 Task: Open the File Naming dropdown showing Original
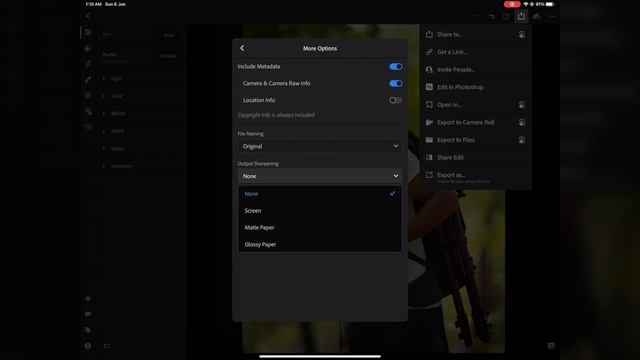[x=320, y=146]
